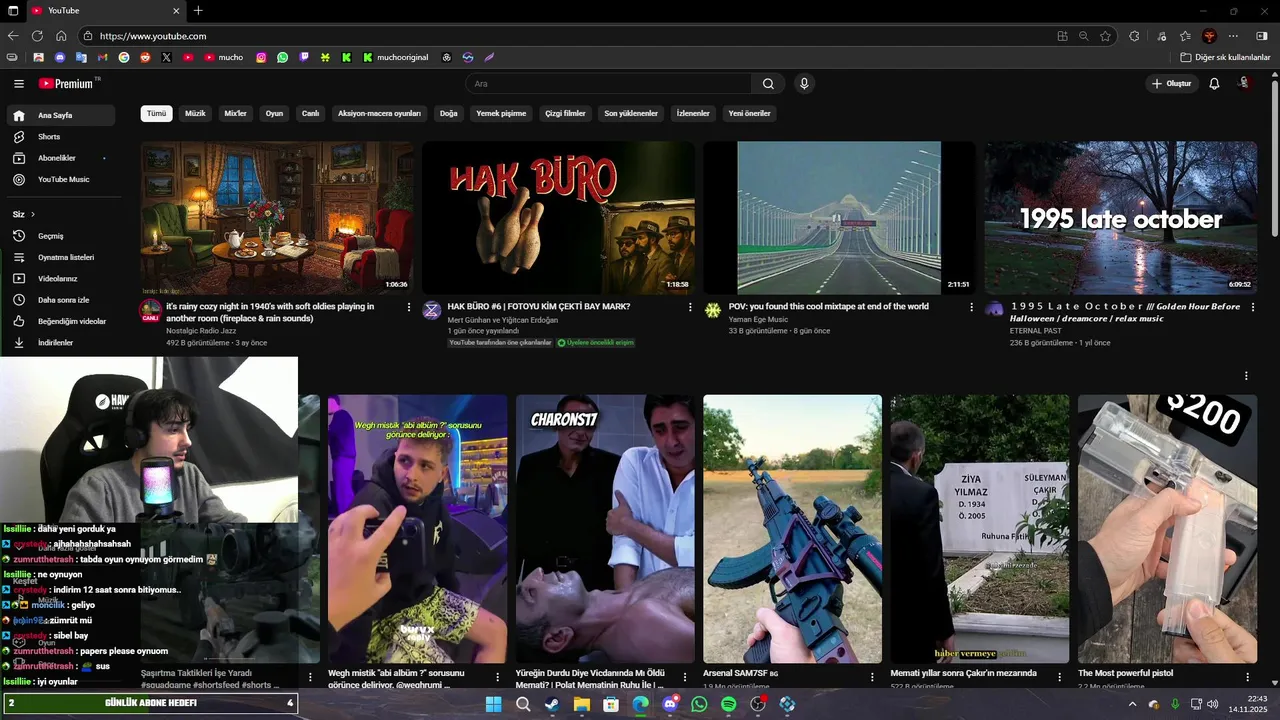This screenshot has height=720, width=1280.
Task: Open the Twitch bookmark icon
Action: pos(304,58)
